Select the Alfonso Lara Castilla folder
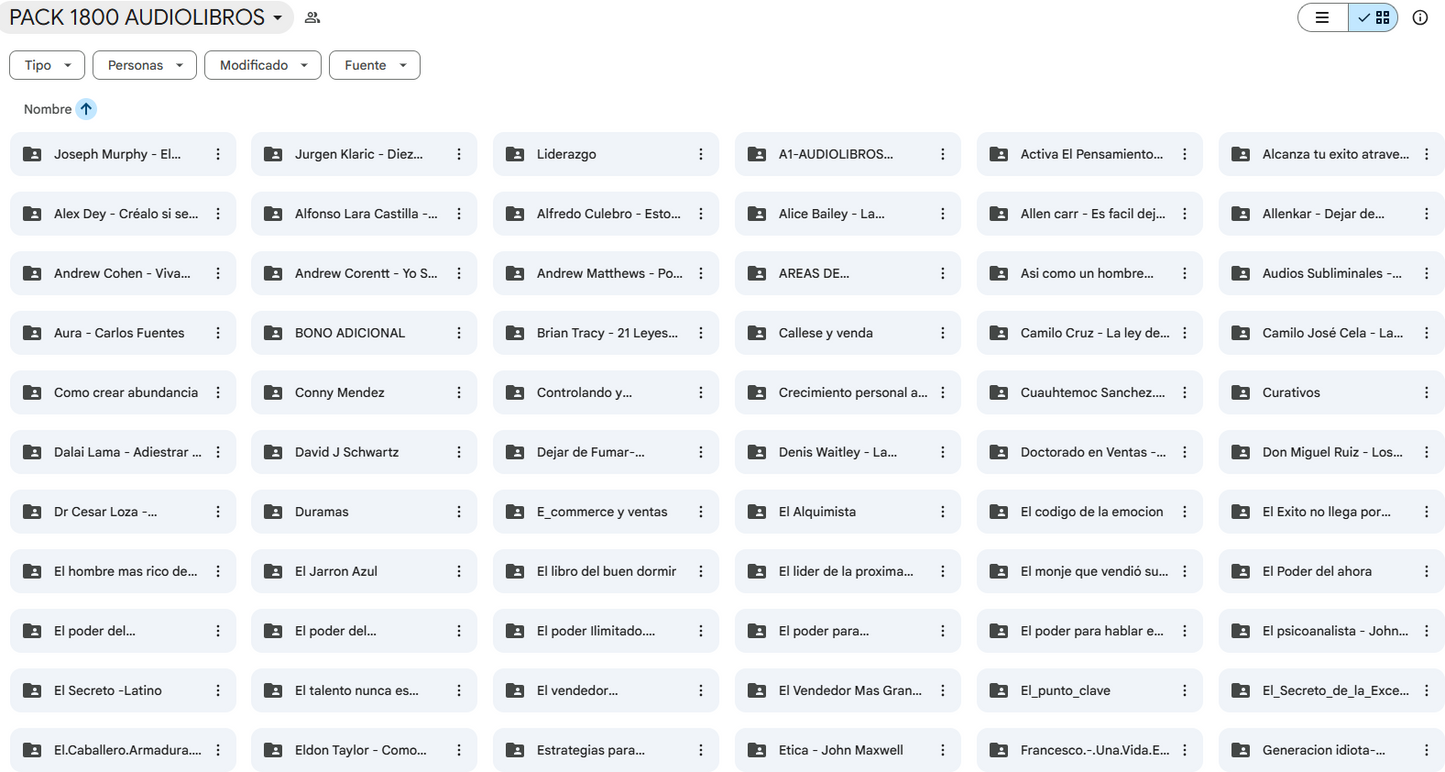 364,214
